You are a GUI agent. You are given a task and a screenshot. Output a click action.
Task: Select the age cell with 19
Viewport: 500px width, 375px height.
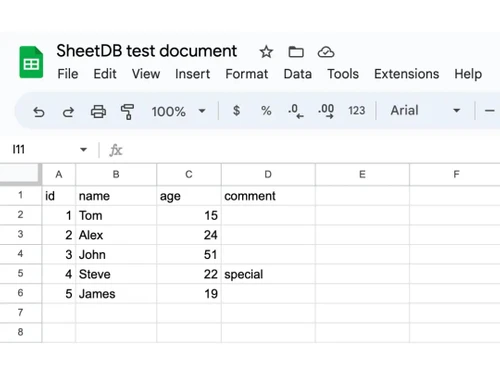(x=189, y=294)
